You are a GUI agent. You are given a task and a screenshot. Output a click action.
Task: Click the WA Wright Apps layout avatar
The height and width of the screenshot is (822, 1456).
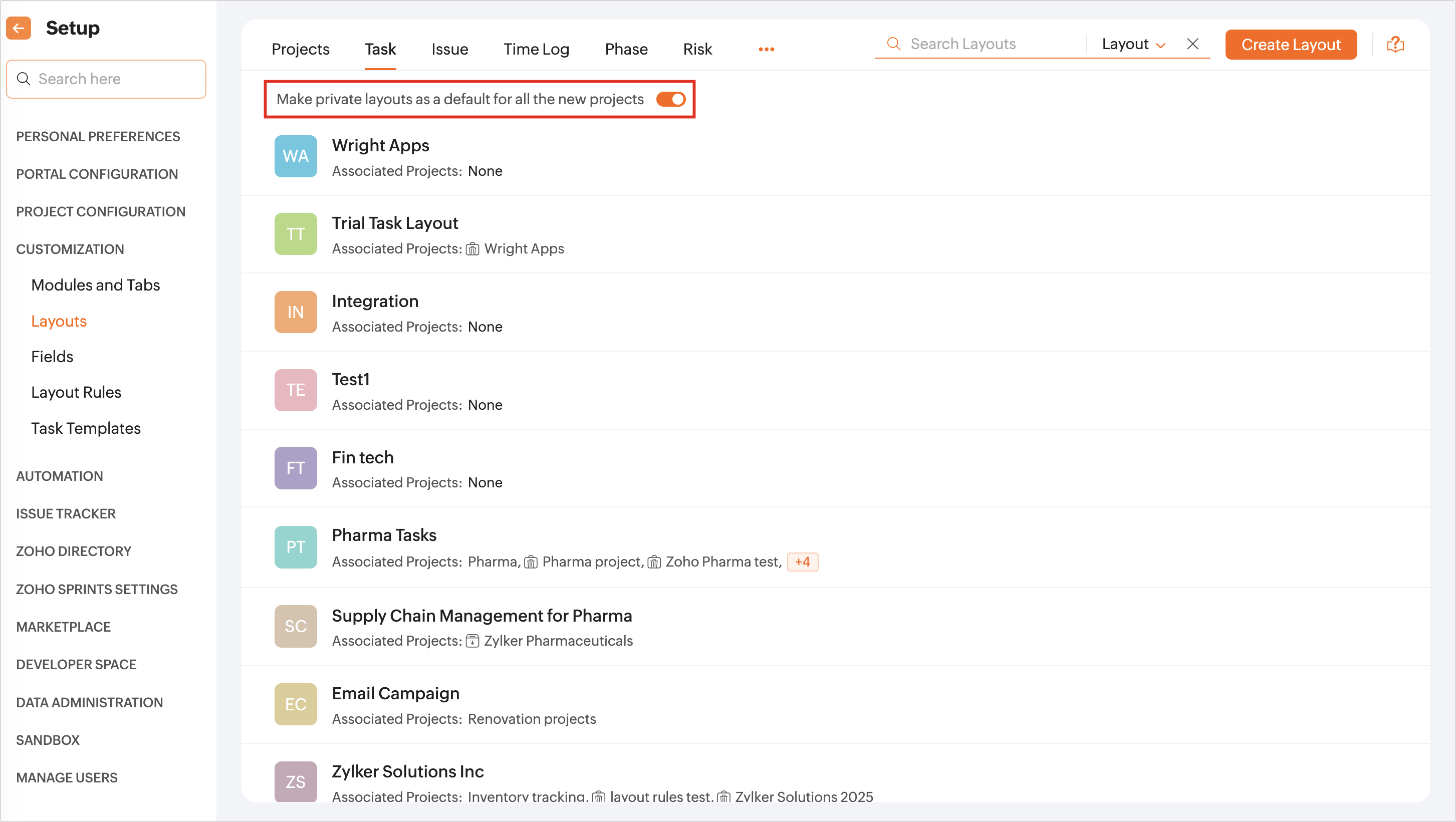pos(295,156)
